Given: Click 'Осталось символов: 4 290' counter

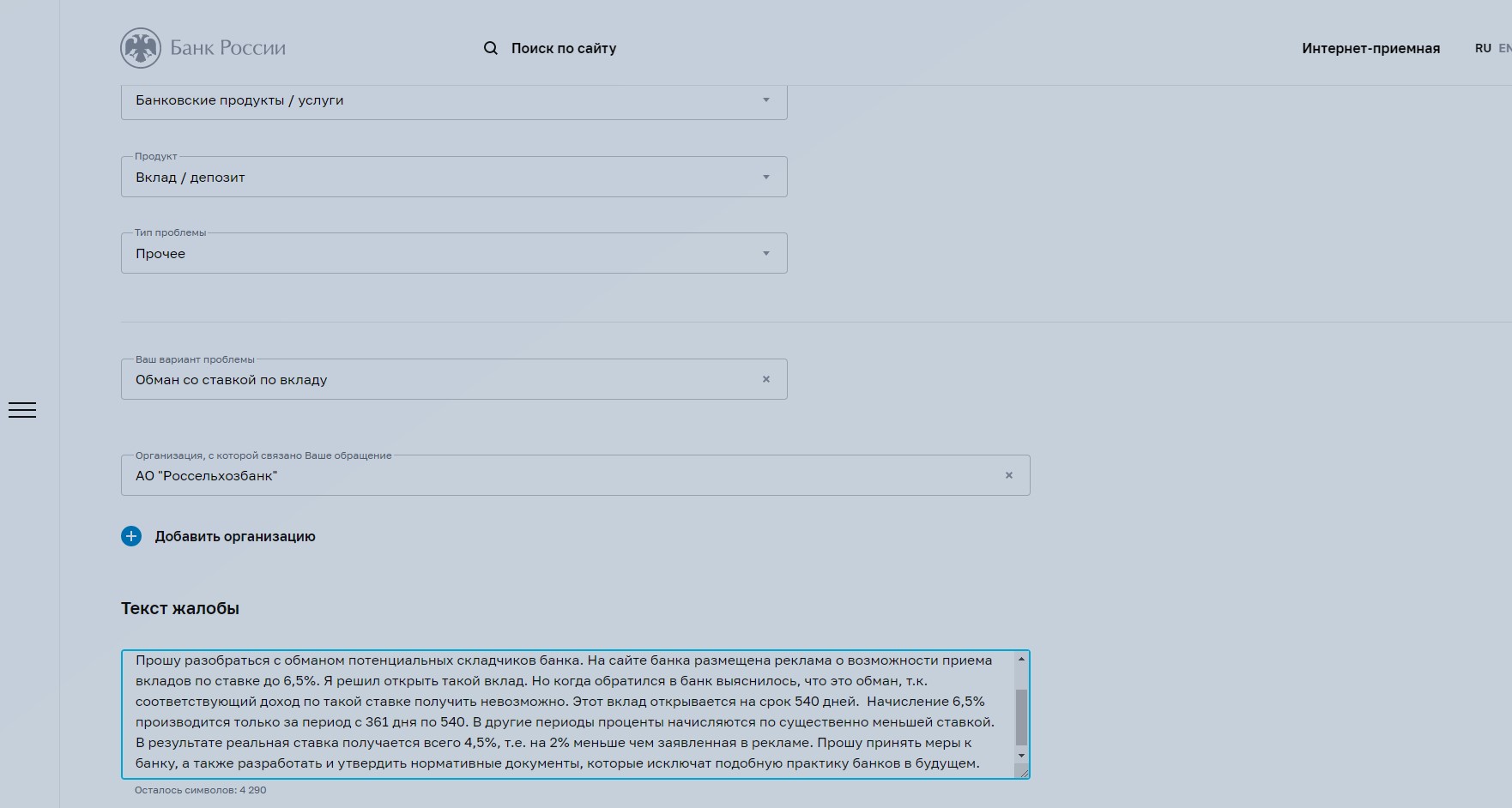Looking at the screenshot, I should point(200,790).
